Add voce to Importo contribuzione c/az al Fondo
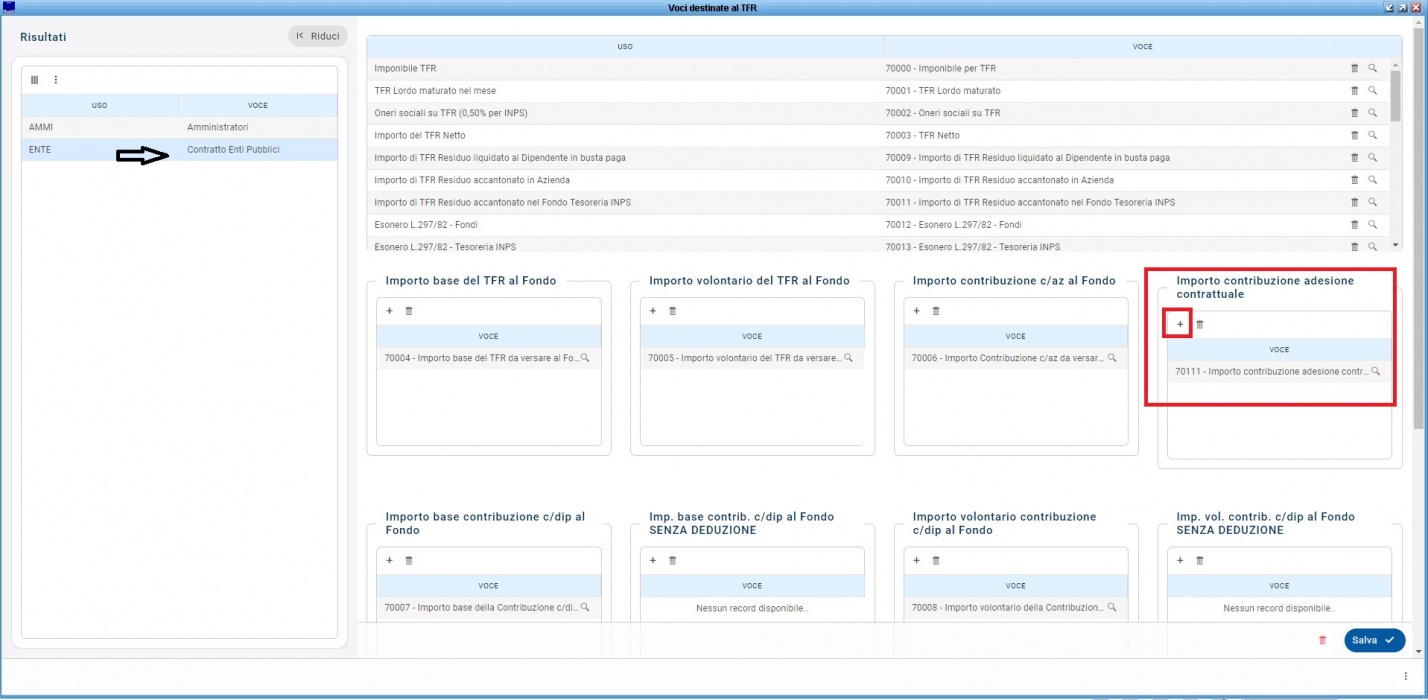Screen dimensions: 1428x700 click(x=917, y=311)
